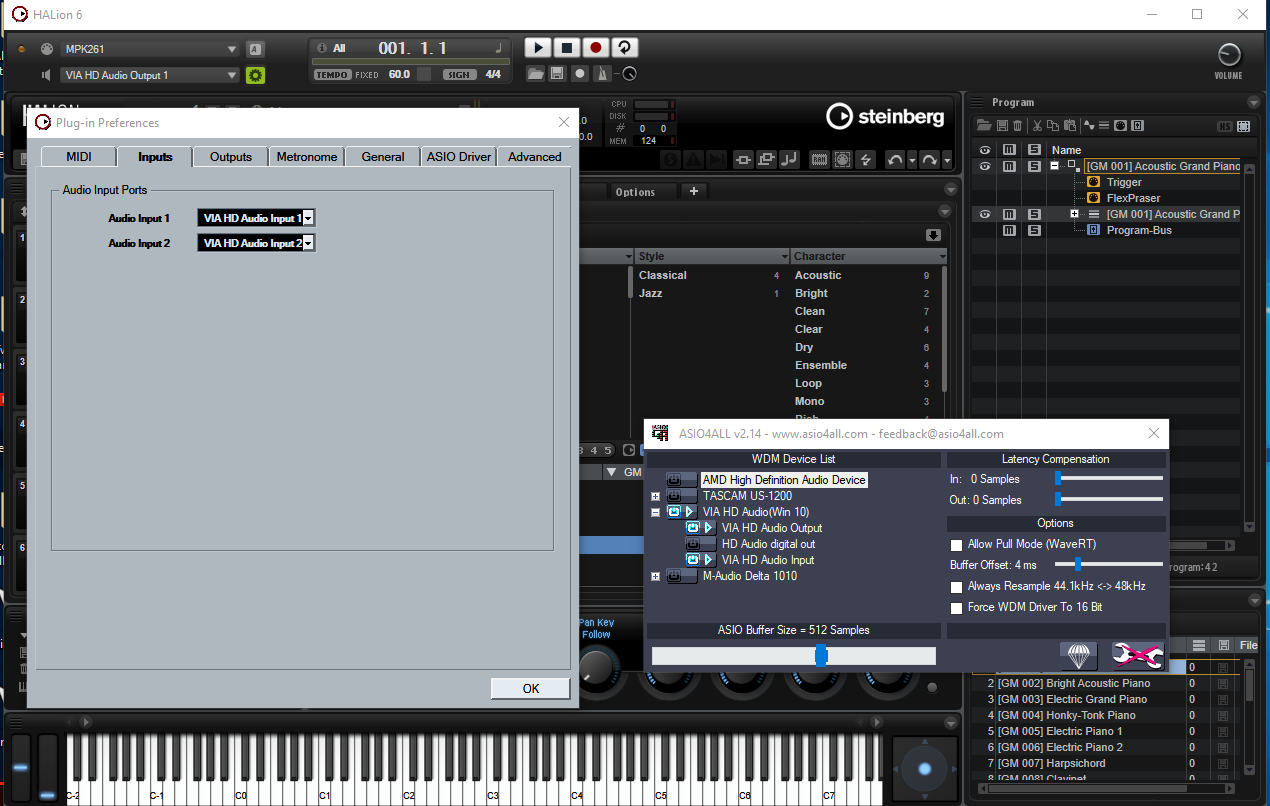
Task: Click the Program-Bus icon in tree
Action: [1093, 230]
